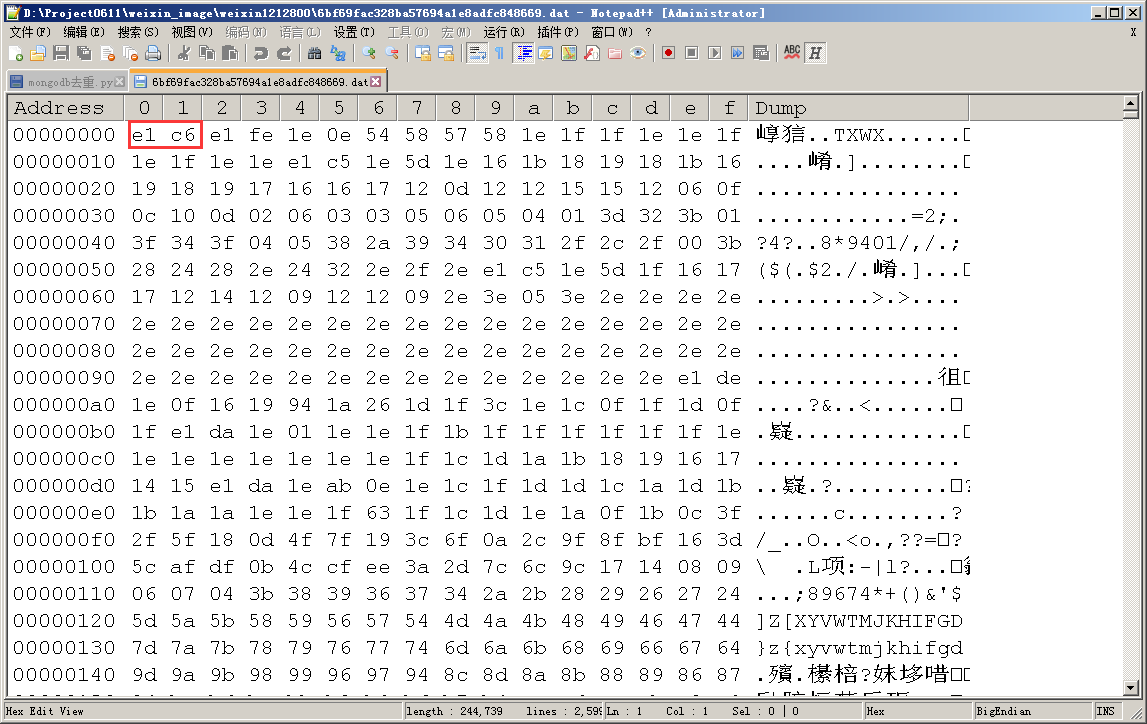1147x724 pixels.
Task: Toggle file monitoring eye icon
Action: pyautogui.click(x=638, y=53)
